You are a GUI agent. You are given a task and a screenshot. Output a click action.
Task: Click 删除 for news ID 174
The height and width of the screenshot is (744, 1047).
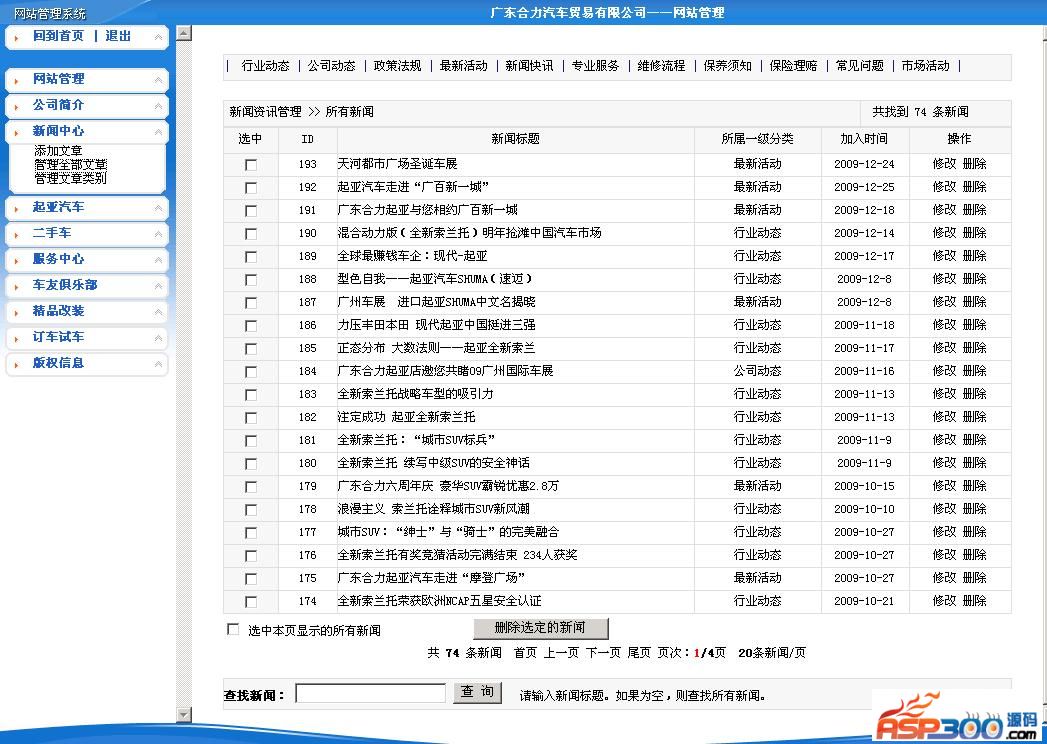[975, 601]
